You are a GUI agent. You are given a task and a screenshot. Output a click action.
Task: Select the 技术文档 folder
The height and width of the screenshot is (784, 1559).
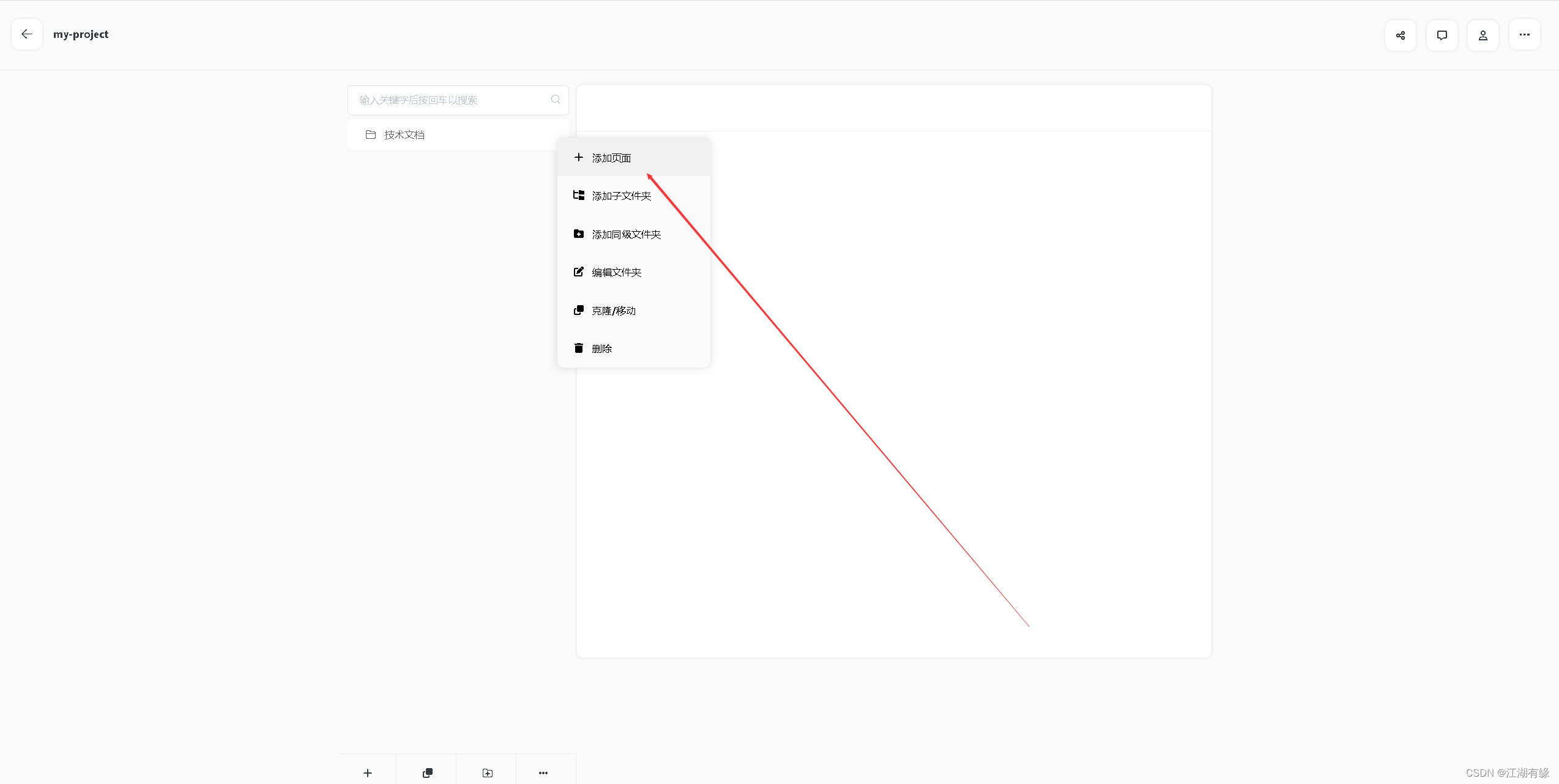458,135
